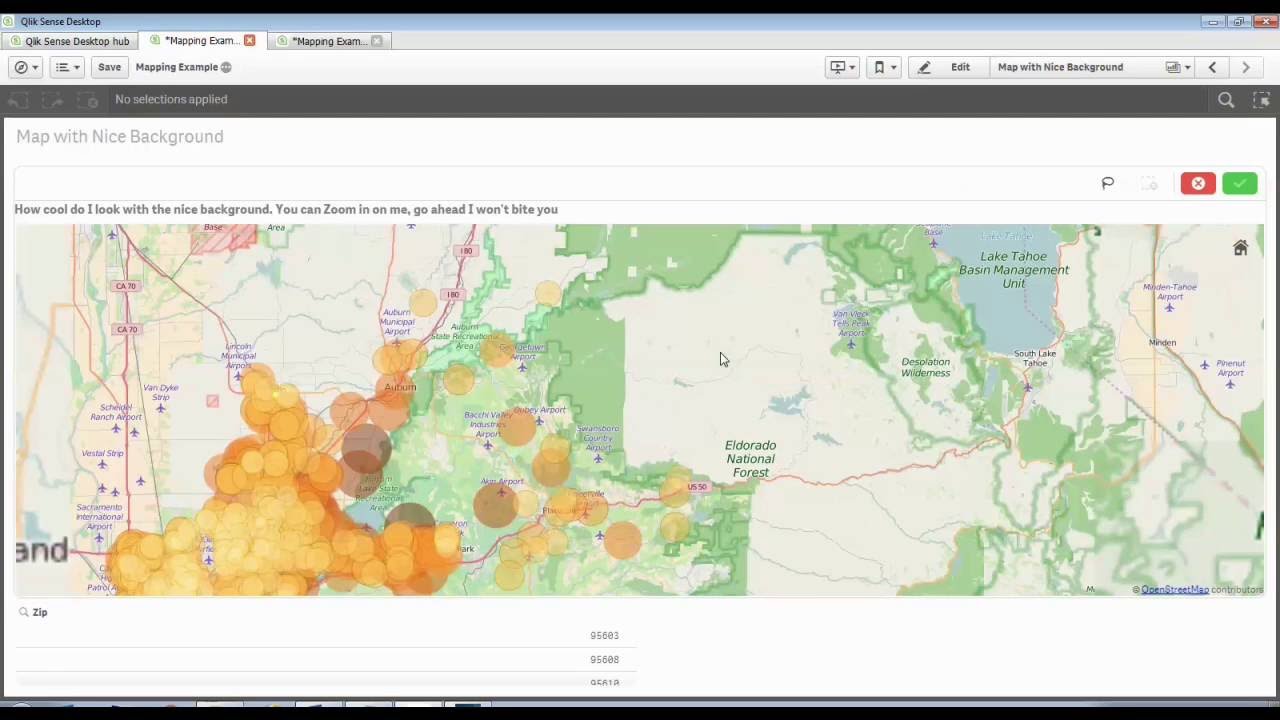Activate the lasso selection tool
This screenshot has width=1280, height=720.
click(1107, 183)
